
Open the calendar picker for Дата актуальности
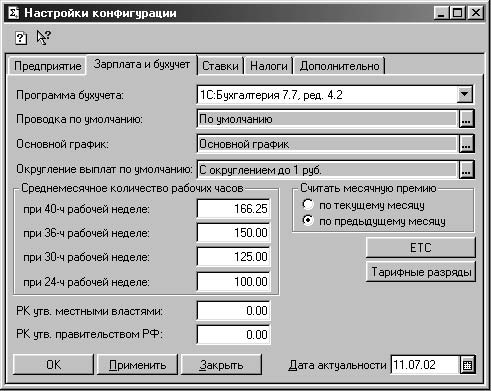pos(467,365)
